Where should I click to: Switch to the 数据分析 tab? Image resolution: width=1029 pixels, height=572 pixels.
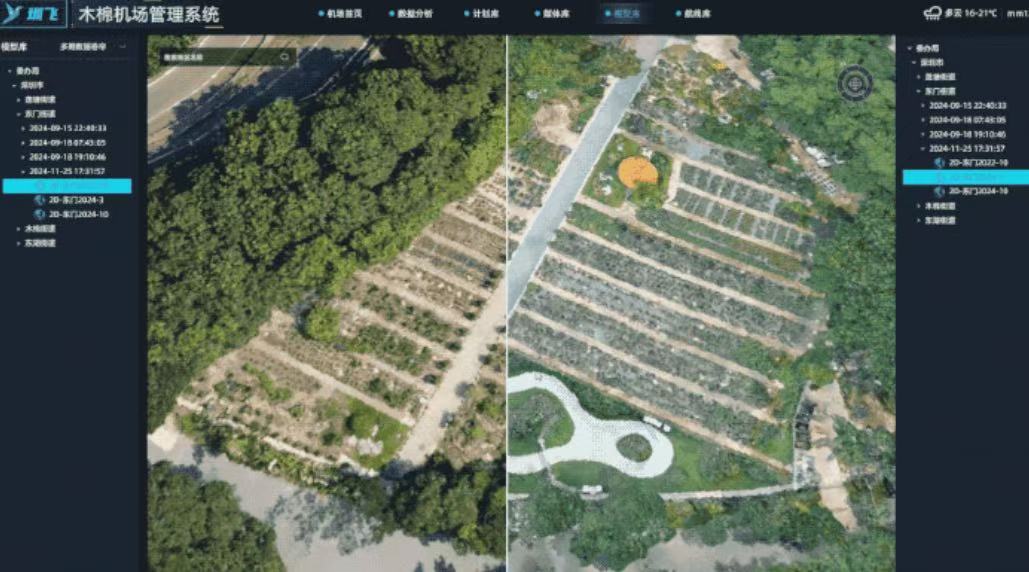(x=411, y=13)
